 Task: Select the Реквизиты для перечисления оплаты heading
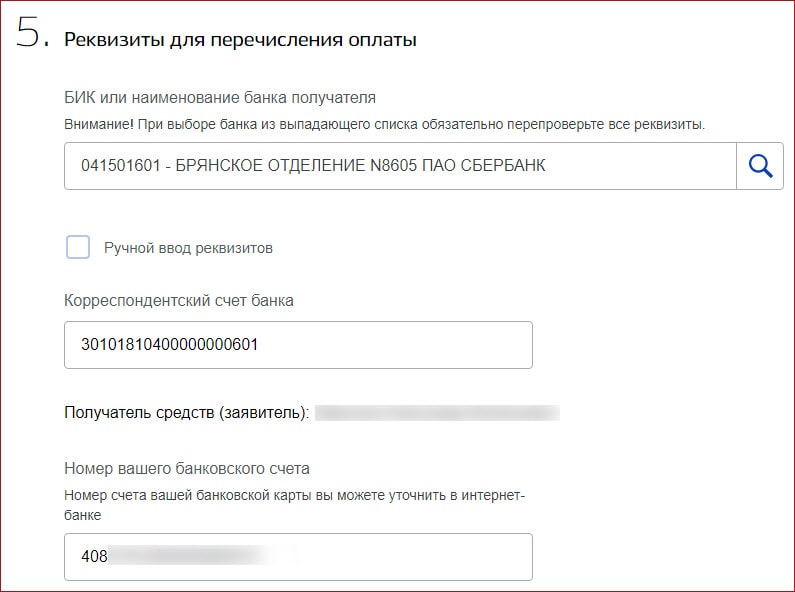[240, 40]
